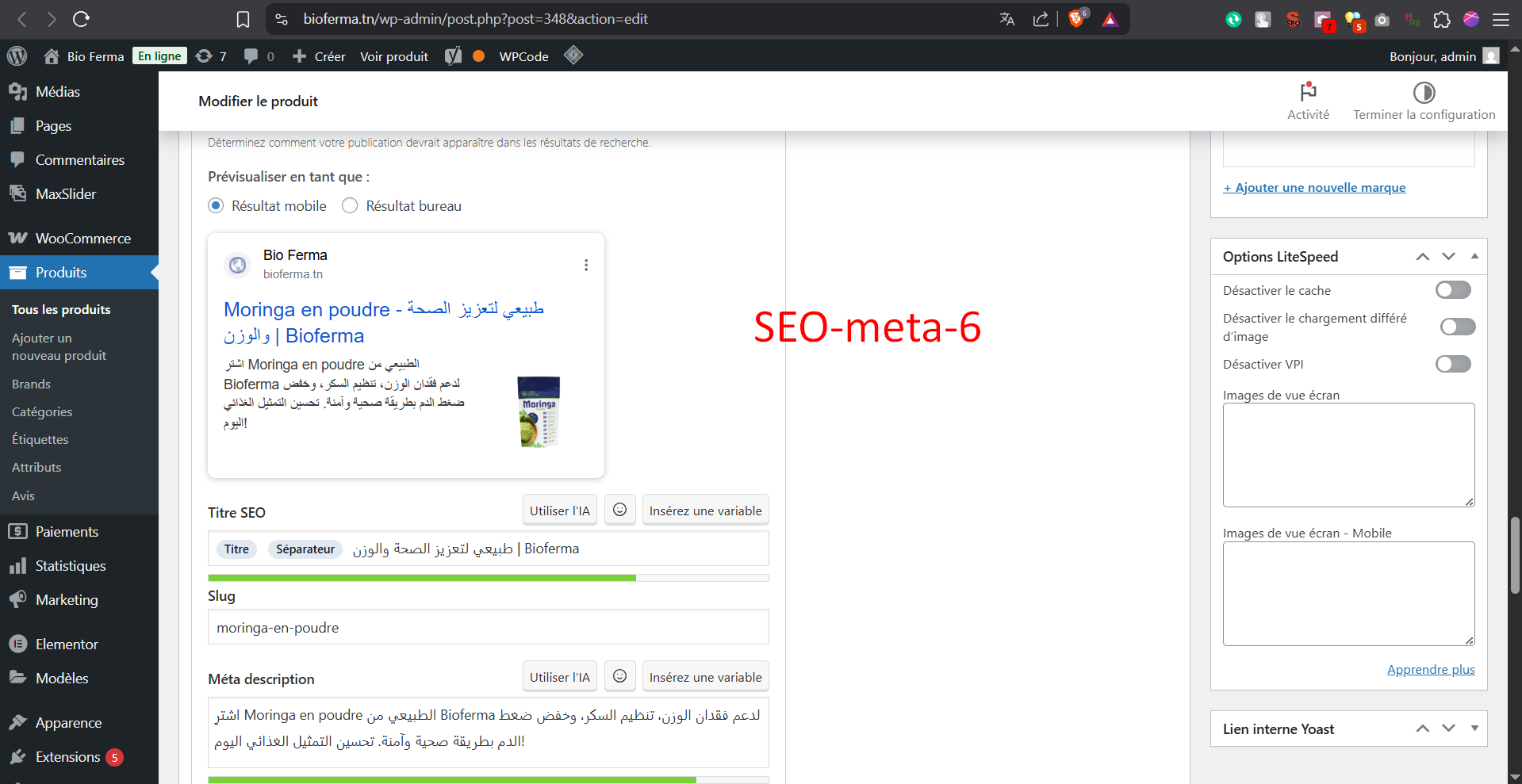Click the Images de vue écran textarea
This screenshot has width=1522, height=784.
pyautogui.click(x=1348, y=455)
